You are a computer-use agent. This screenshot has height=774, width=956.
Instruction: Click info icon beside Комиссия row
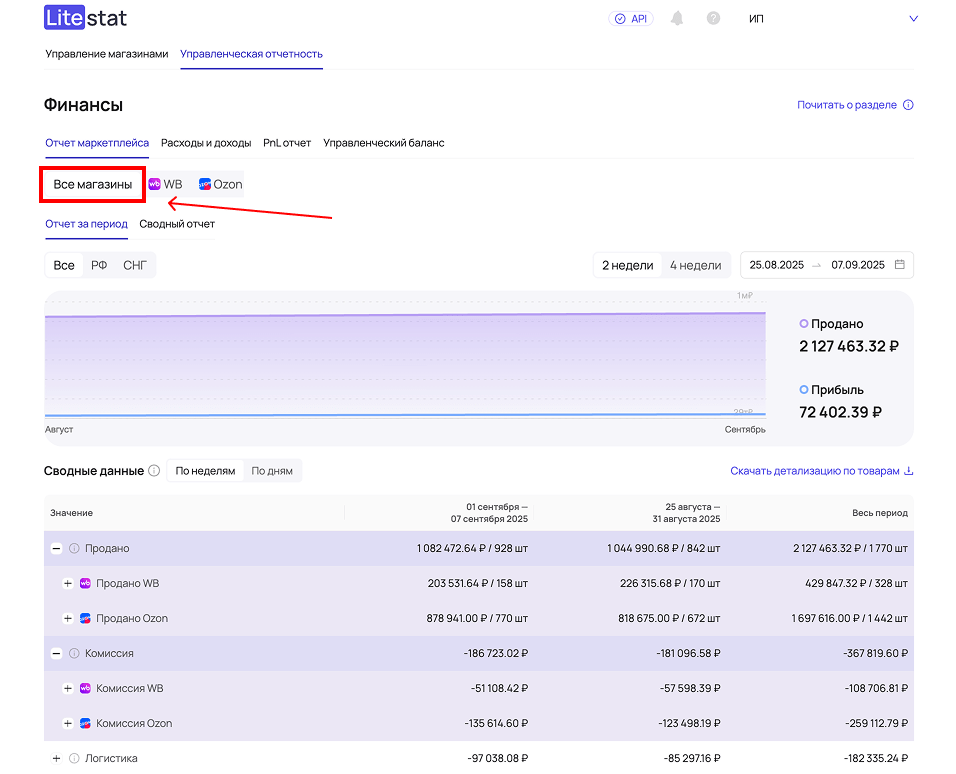click(74, 653)
